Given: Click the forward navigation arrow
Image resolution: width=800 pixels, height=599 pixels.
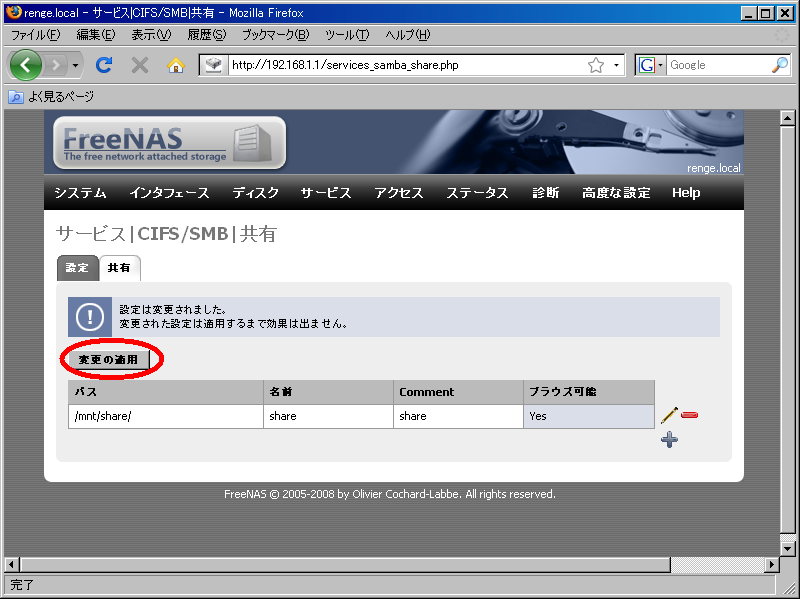Looking at the screenshot, I should tap(56, 65).
